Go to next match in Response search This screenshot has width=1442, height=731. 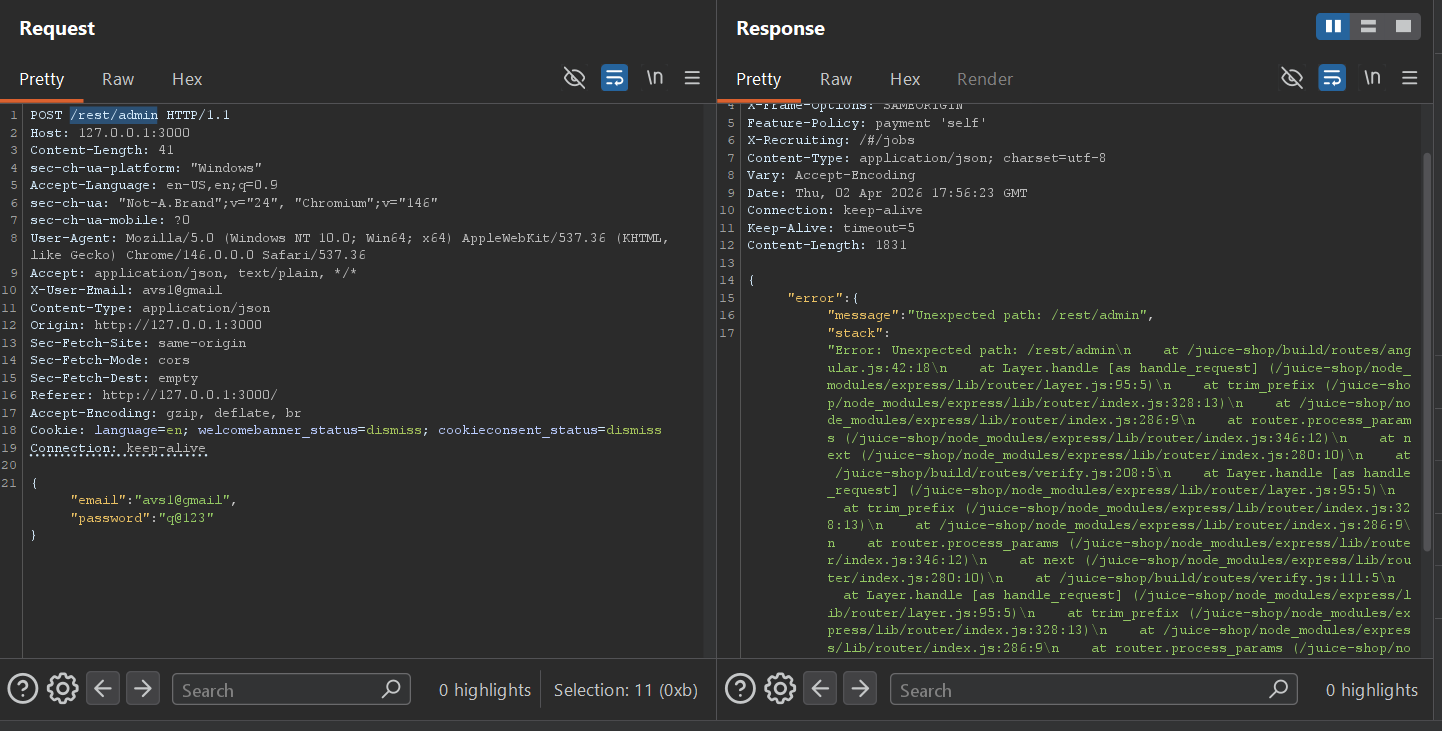tap(860, 688)
